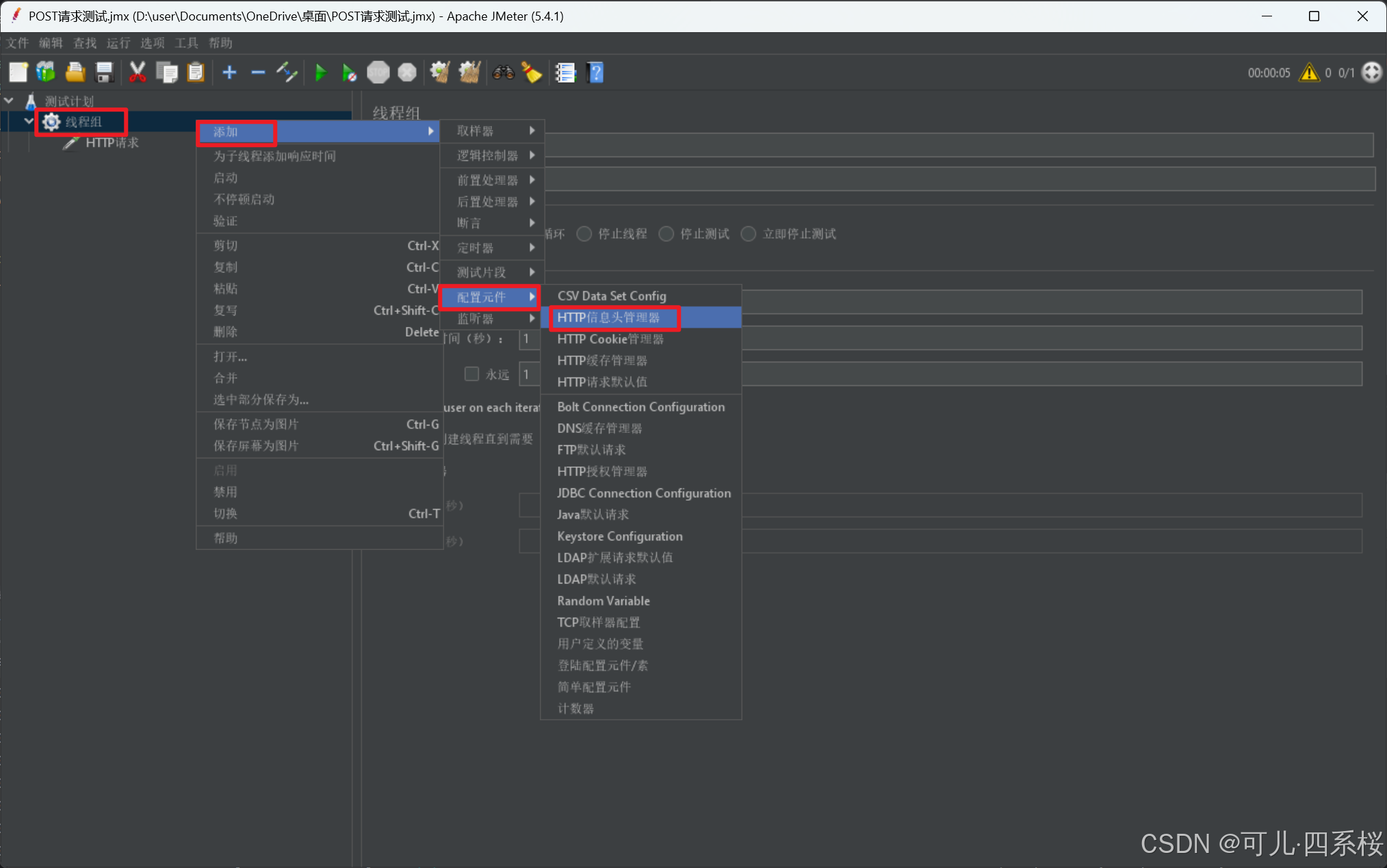Choose HTTP信息头管理器 from config submenu
This screenshot has height=868, width=1387.
click(608, 317)
